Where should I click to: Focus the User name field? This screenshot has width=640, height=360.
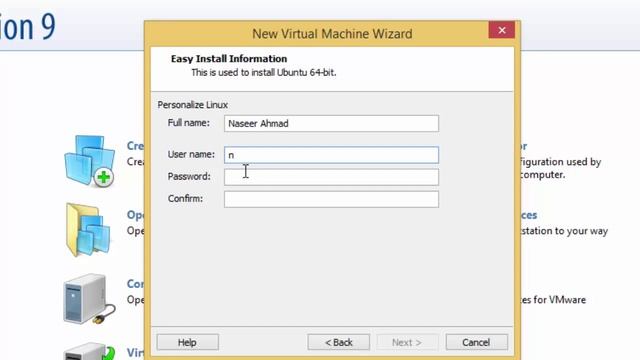(x=331, y=155)
